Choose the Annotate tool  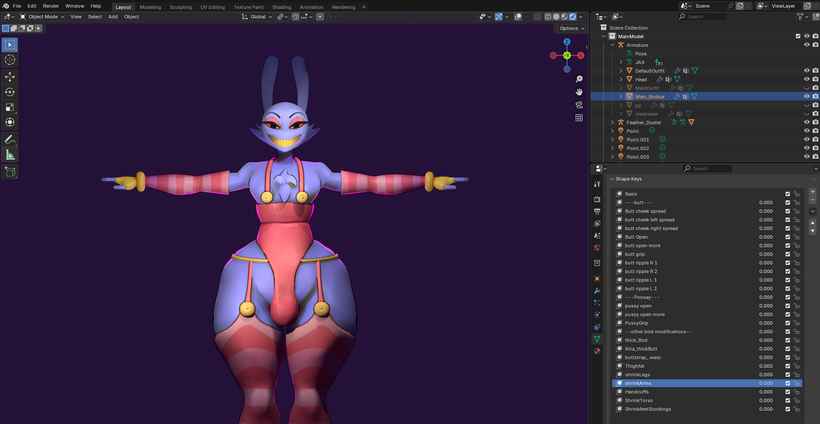click(10, 139)
